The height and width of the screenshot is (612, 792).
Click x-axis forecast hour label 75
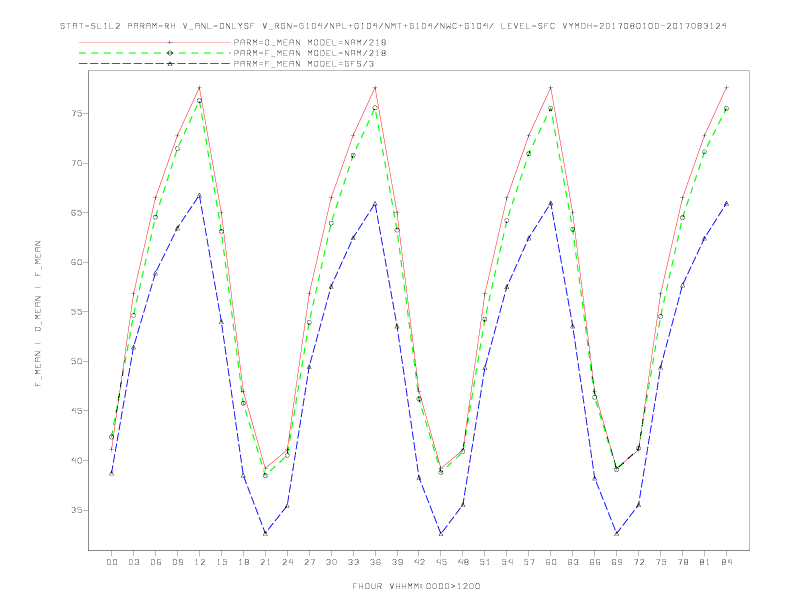661,562
